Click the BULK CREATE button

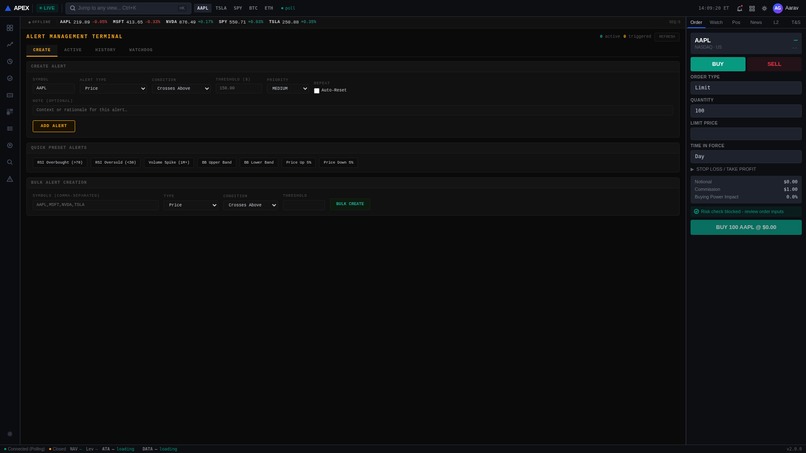[350, 204]
